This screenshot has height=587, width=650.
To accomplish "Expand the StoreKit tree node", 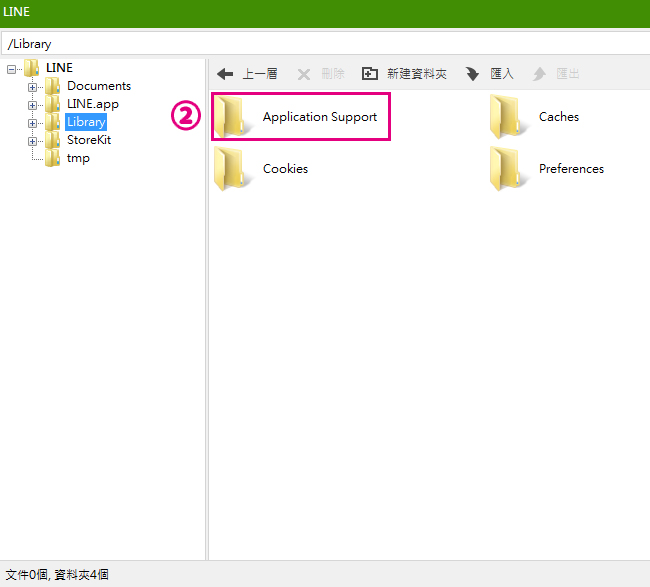I will tap(32, 141).
